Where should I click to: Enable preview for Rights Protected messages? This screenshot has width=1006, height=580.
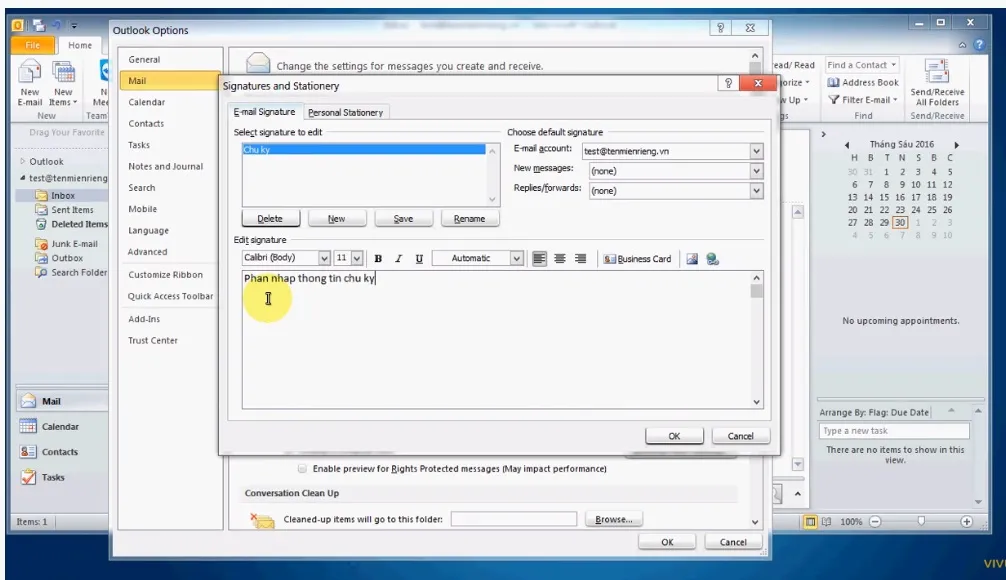[x=302, y=468]
